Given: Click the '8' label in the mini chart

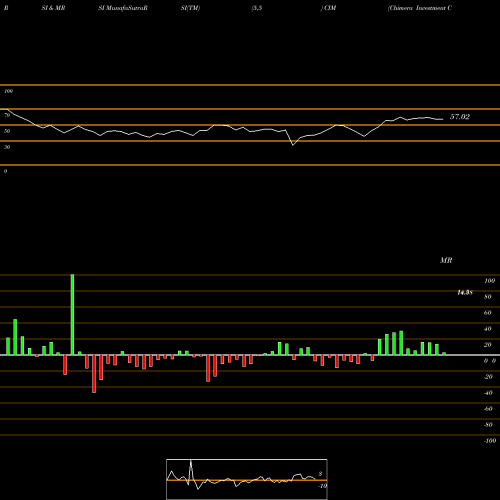Looking at the screenshot, I should point(320,474).
